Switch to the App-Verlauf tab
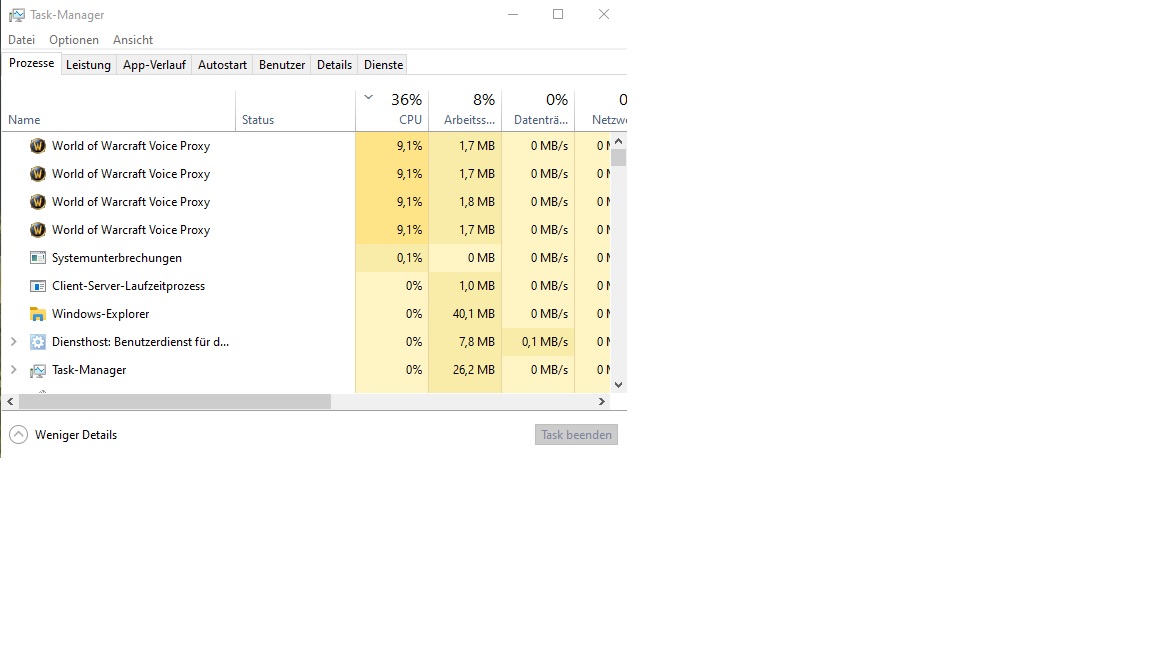Viewport: 1152px width, 648px height. point(154,65)
